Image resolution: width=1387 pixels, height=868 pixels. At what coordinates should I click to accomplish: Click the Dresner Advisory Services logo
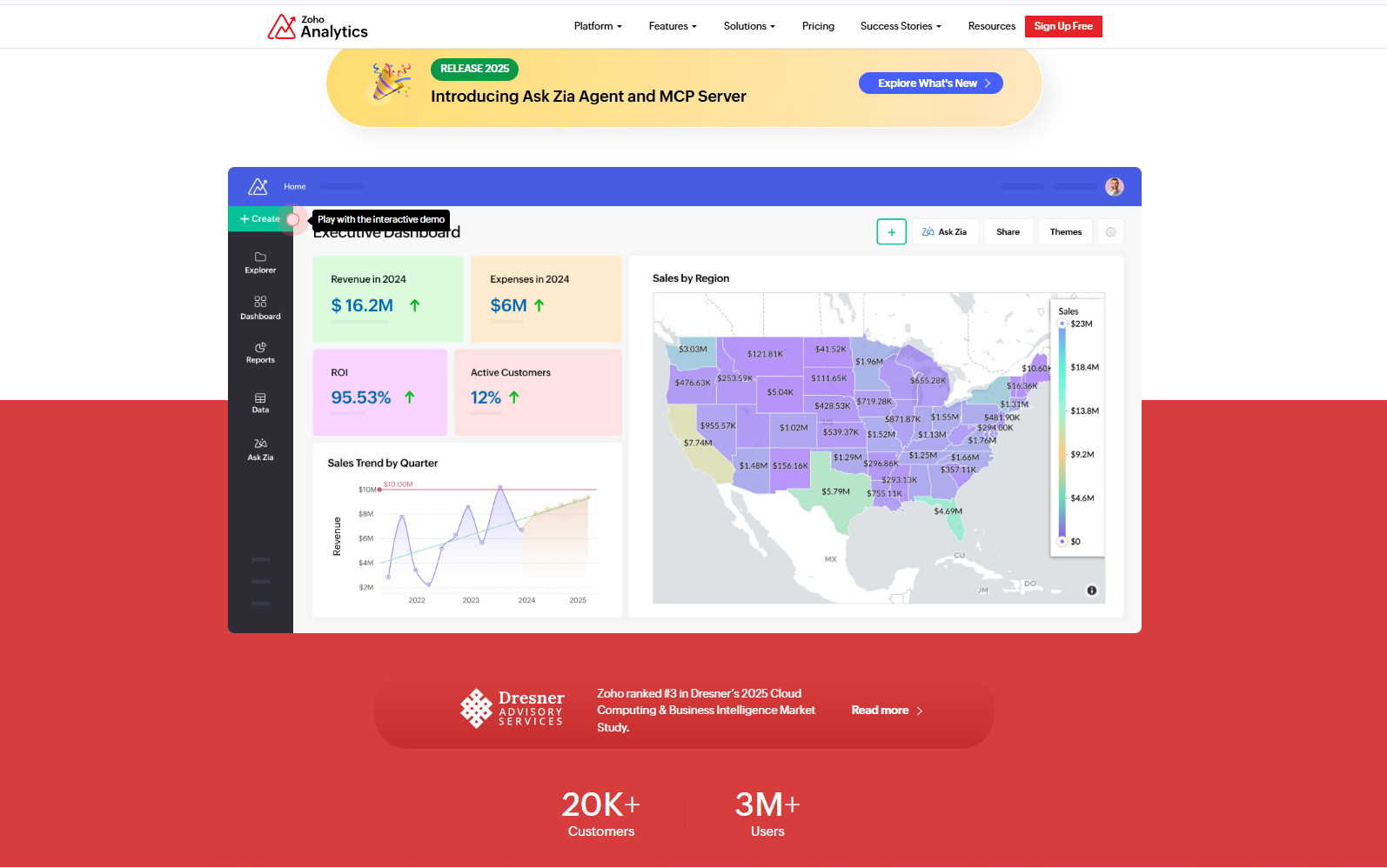click(x=512, y=709)
